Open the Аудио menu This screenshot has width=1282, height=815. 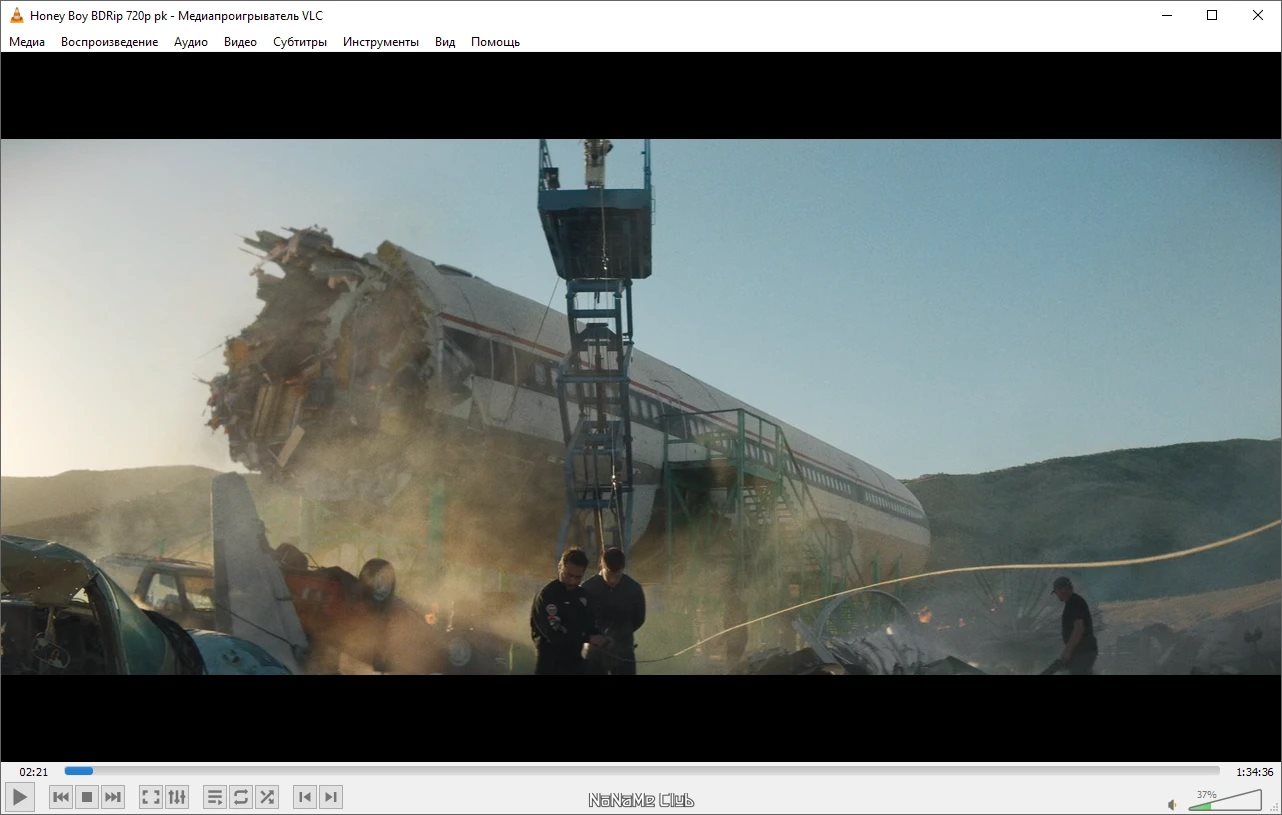pyautogui.click(x=191, y=42)
